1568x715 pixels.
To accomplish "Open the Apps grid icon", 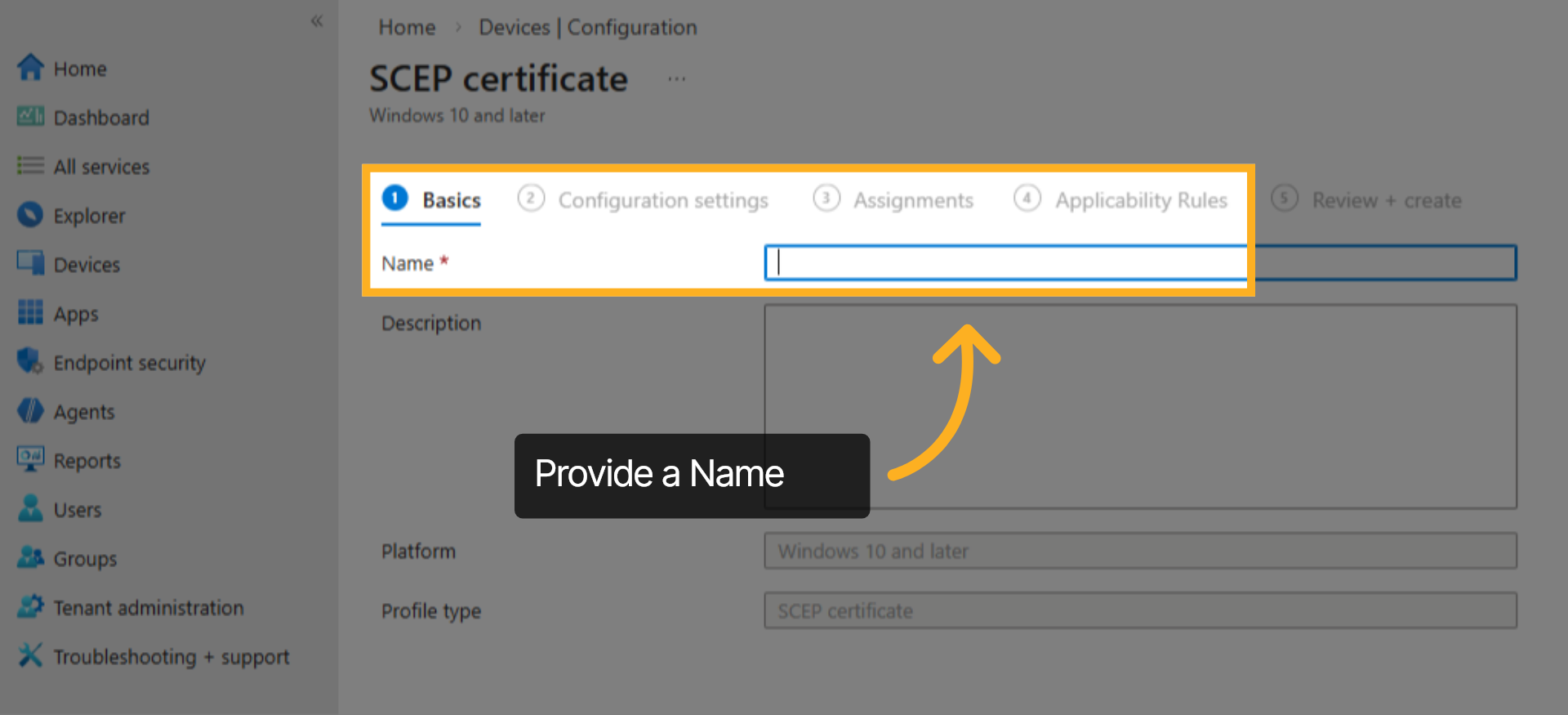I will [x=30, y=312].
